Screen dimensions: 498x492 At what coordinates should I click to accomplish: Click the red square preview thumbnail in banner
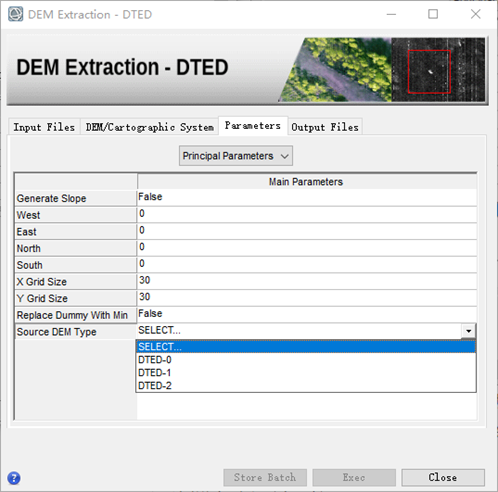click(x=429, y=71)
